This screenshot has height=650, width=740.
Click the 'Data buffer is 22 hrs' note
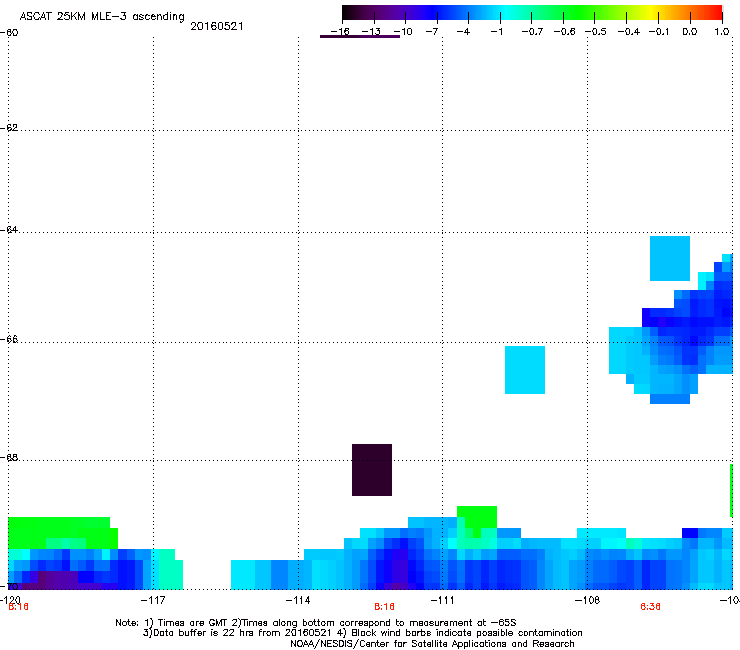pos(362,633)
